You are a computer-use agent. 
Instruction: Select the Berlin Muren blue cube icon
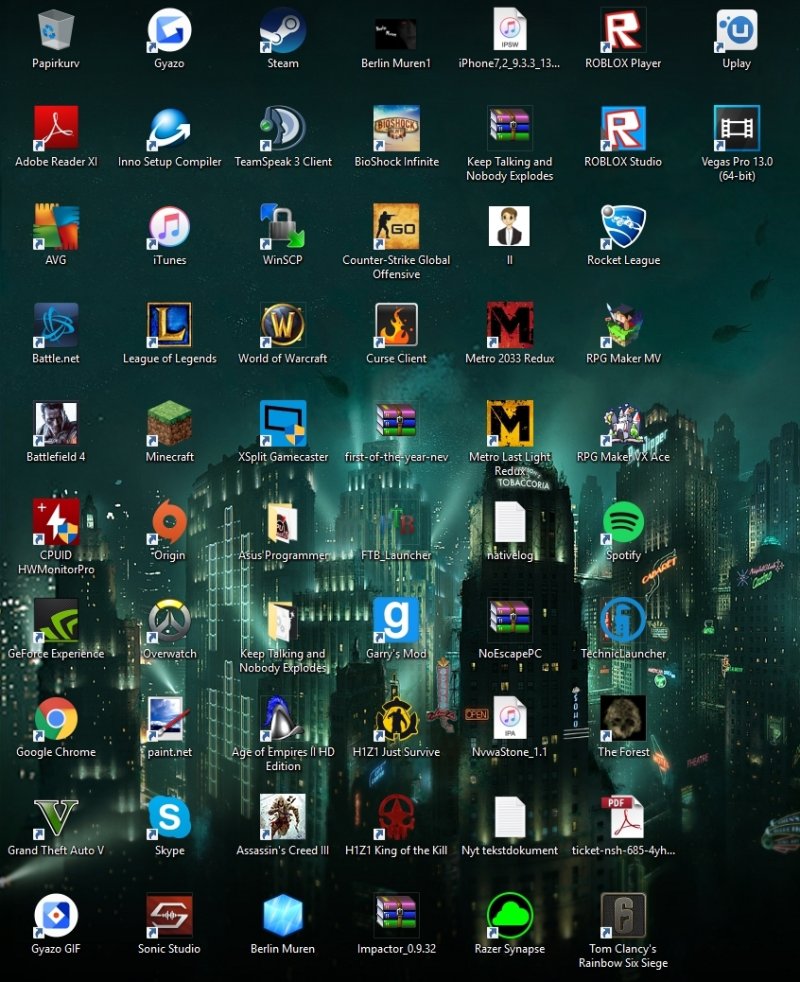point(283,915)
